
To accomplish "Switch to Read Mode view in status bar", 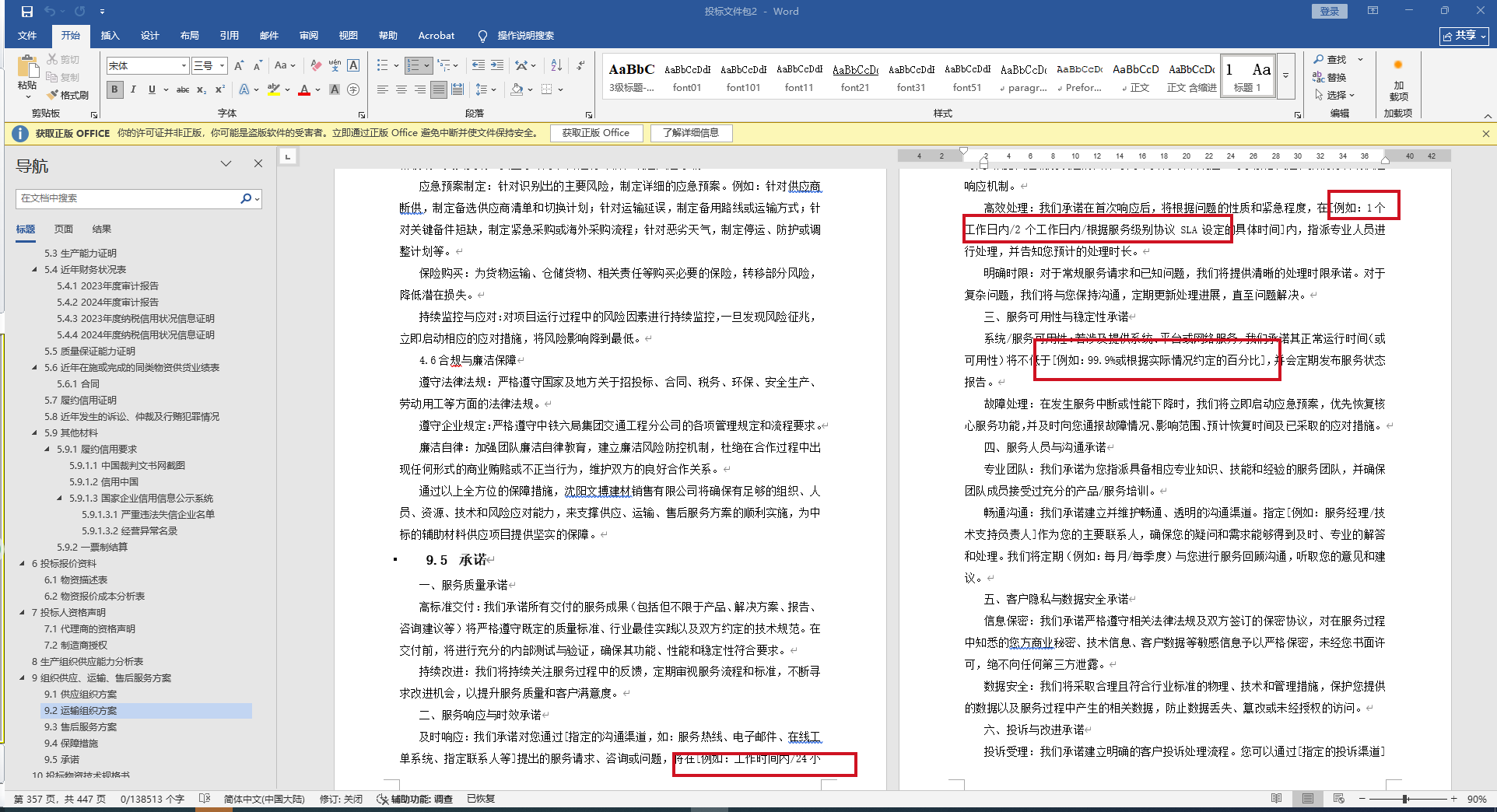I will coord(1276,799).
